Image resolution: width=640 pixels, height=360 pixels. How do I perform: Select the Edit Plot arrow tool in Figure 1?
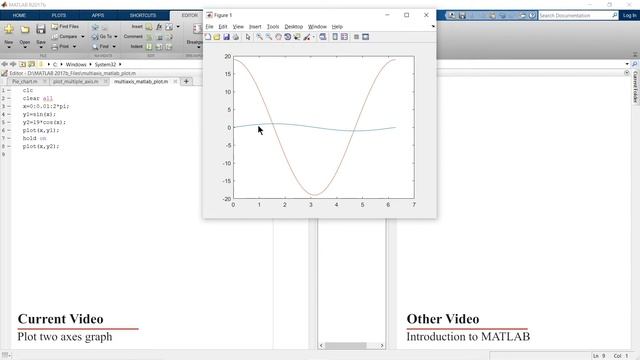pos(248,37)
